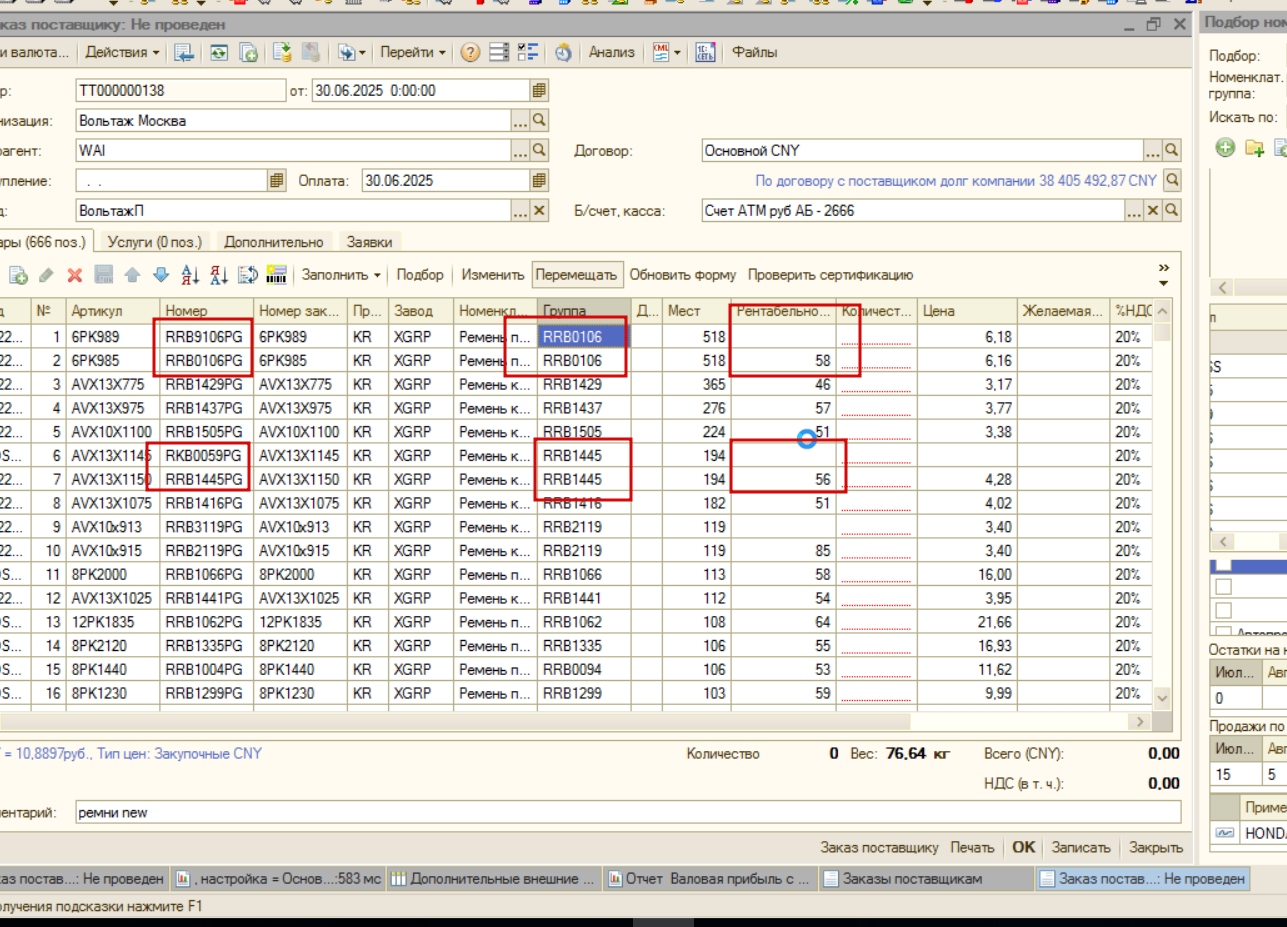The image size is (1287, 927).
Task: Sort rows descending with the Я-А icon
Action: coord(220,275)
